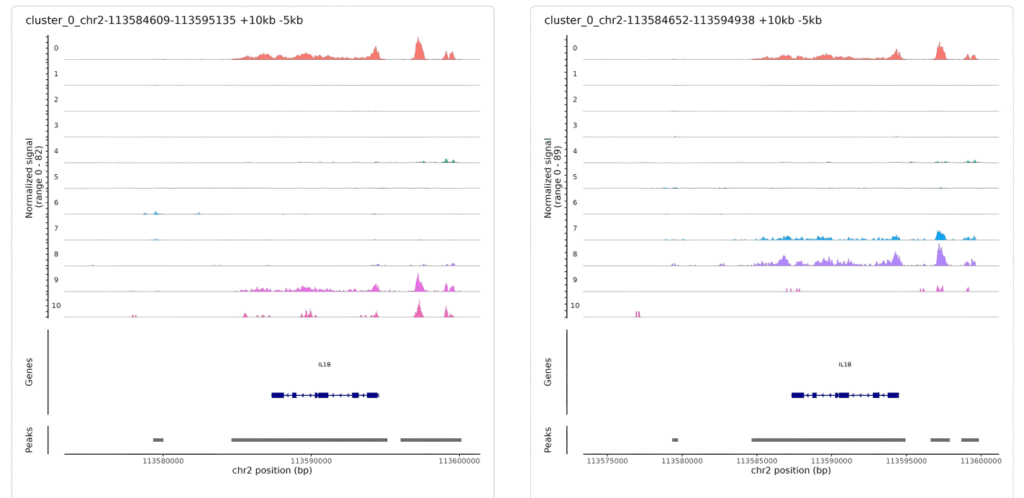Click the blue signal in right plot track 7
The width and height of the screenshot is (1024, 498).
939,235
